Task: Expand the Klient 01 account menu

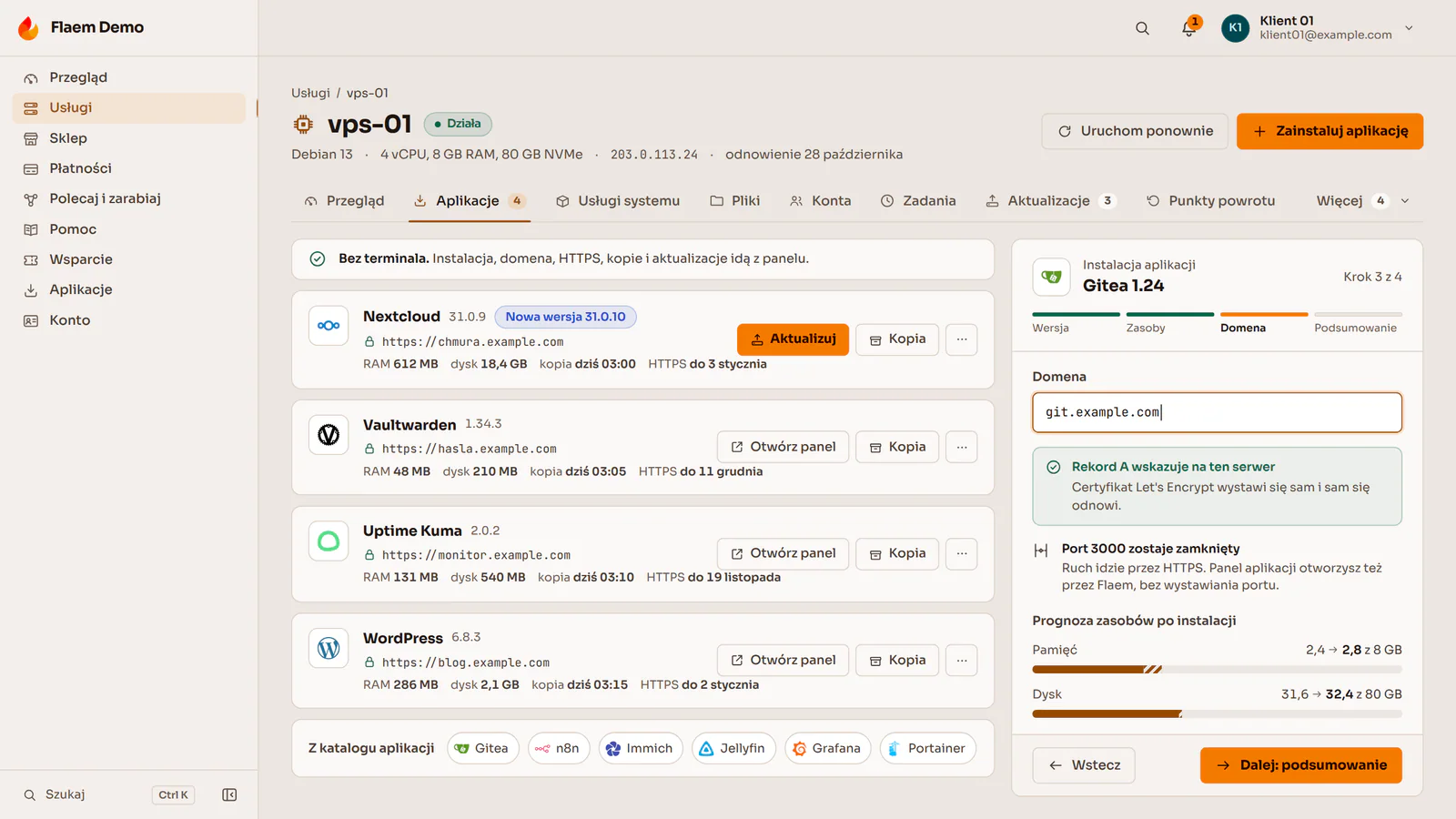Action: (x=1410, y=28)
